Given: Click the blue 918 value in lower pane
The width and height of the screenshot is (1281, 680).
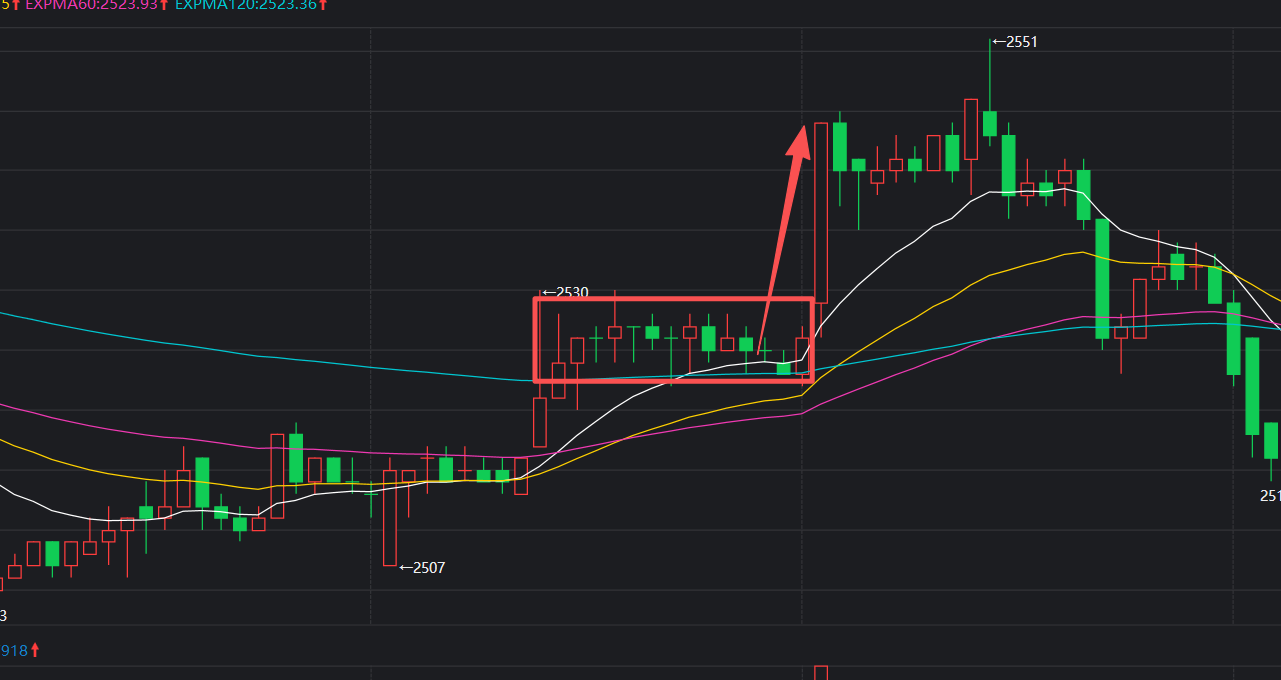Looking at the screenshot, I should point(14,651).
